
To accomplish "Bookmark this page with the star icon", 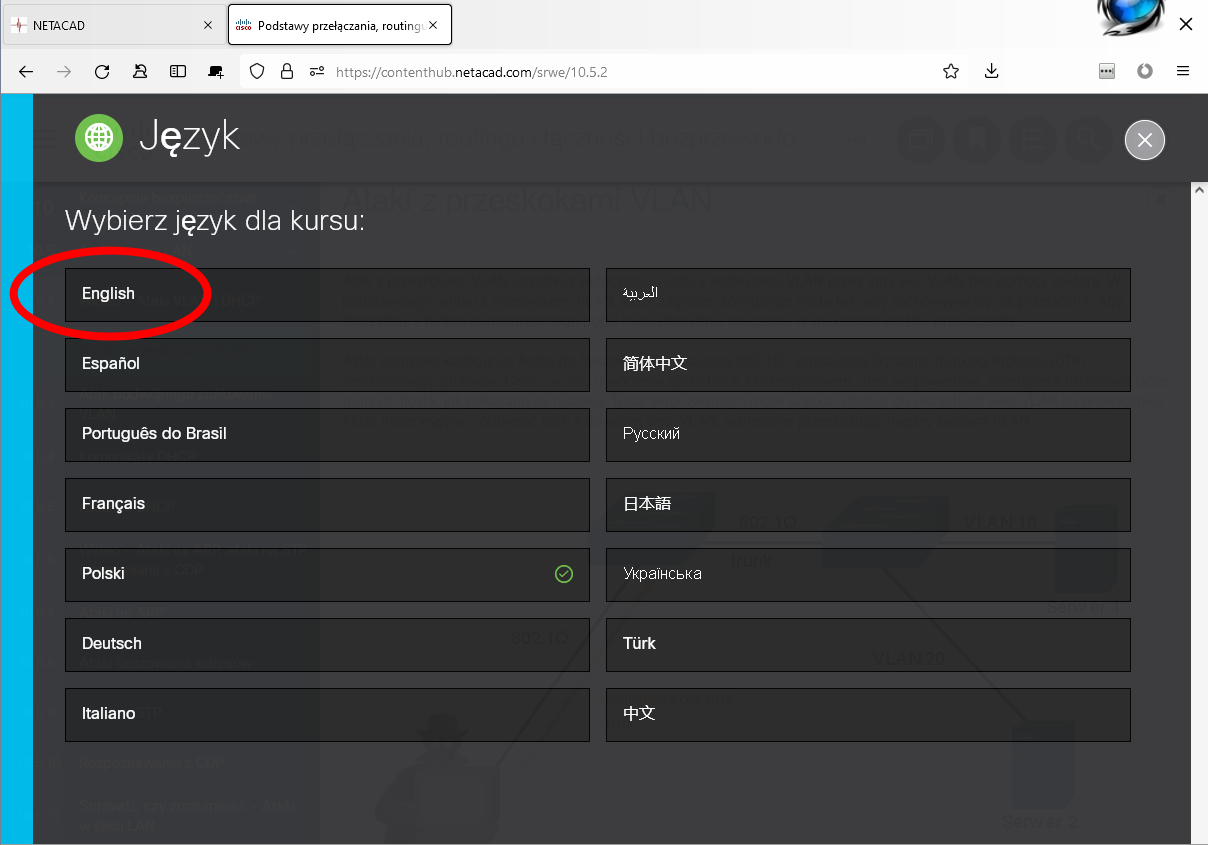I will 951,71.
